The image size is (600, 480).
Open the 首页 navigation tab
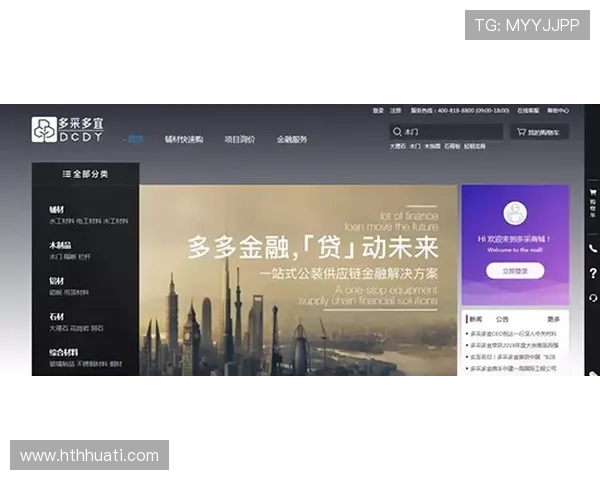click(x=135, y=139)
